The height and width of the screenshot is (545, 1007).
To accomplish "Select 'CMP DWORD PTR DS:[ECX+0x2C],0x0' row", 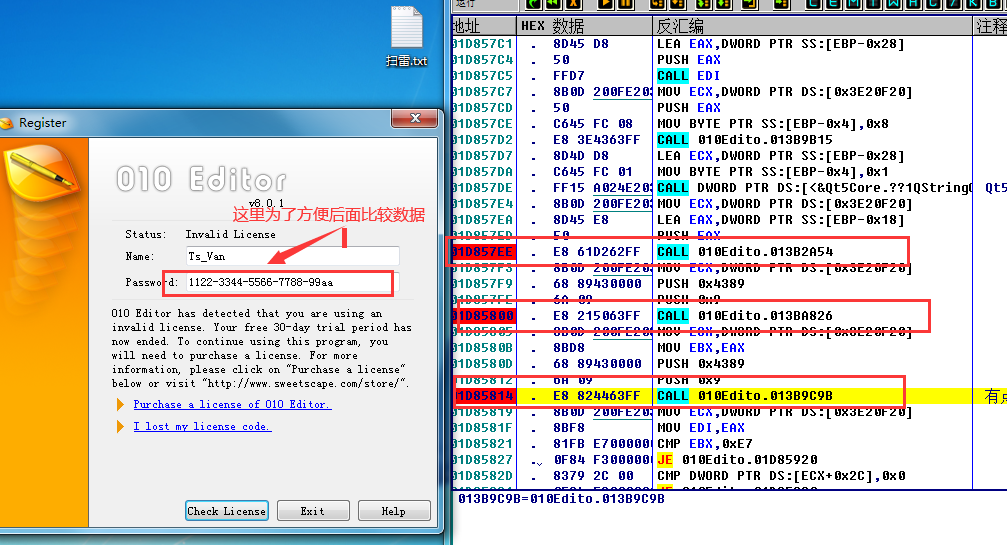I will tap(781, 476).
